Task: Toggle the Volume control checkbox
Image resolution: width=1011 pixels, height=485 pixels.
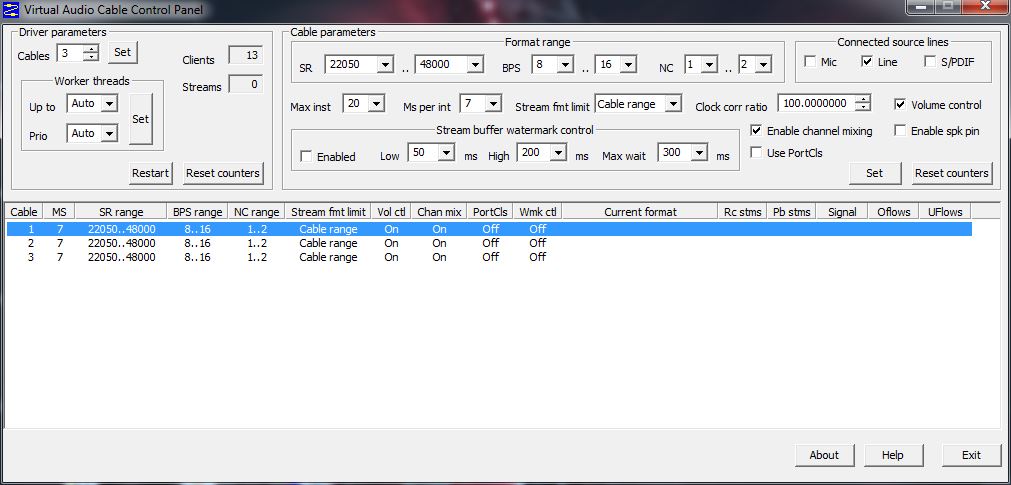Action: (900, 104)
